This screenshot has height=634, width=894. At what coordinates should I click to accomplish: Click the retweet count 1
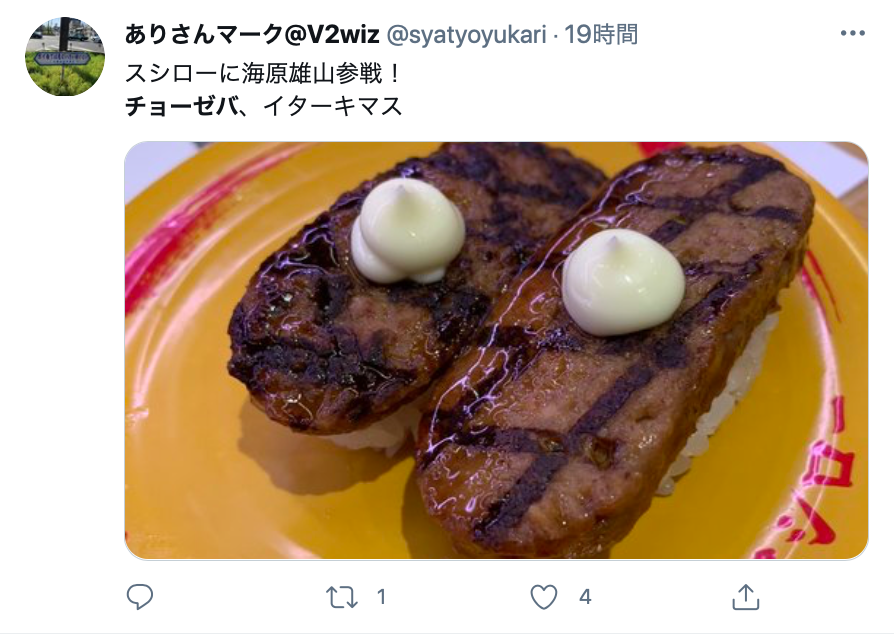381,598
